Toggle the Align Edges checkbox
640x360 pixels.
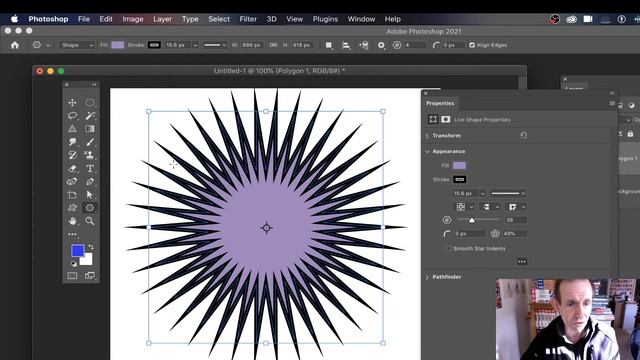click(x=472, y=45)
